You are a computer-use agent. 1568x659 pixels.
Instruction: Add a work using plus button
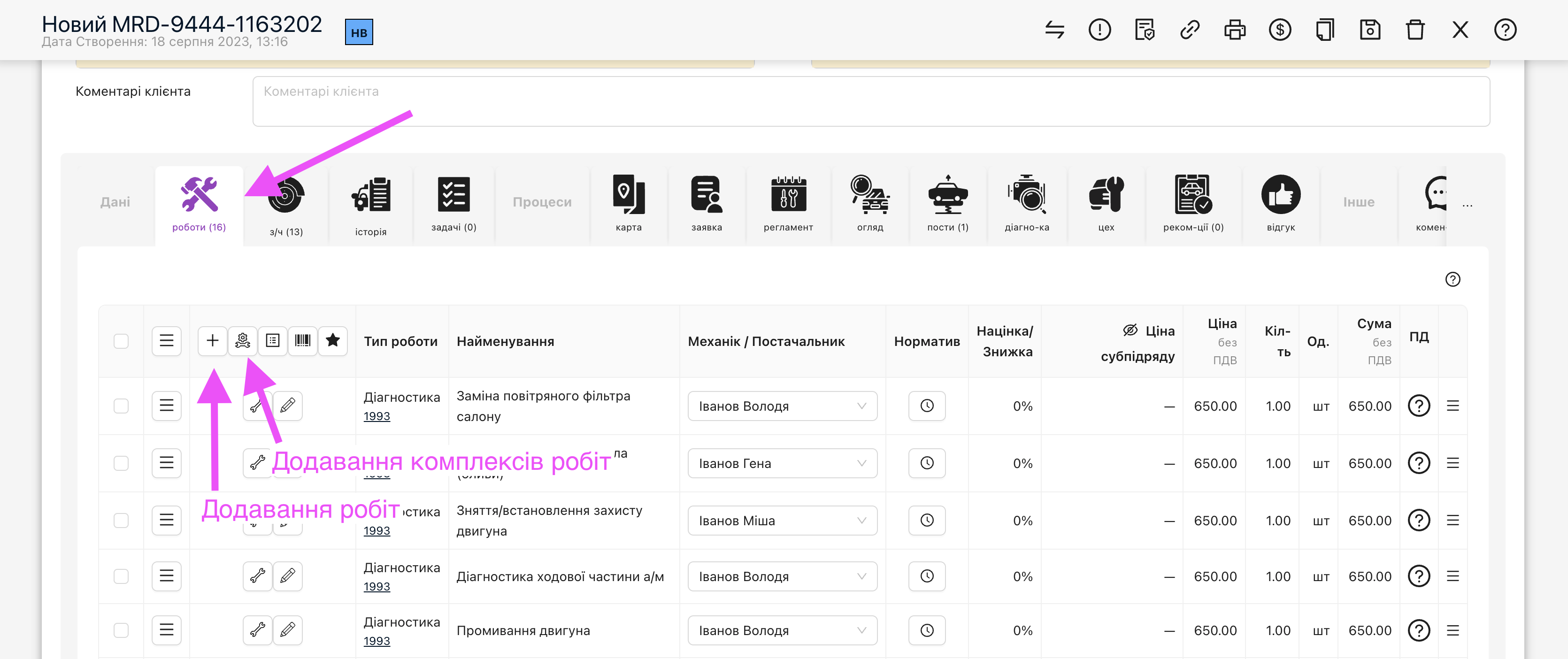pos(212,340)
